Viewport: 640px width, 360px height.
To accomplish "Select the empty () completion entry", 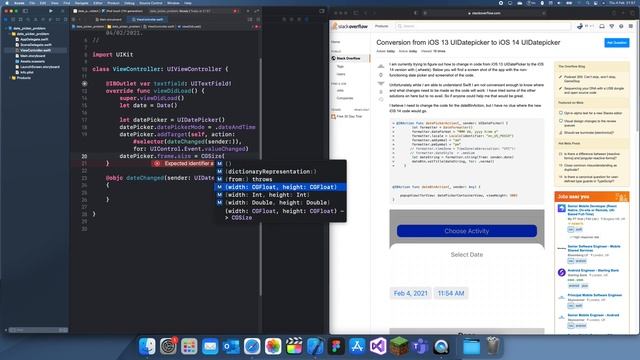I will (x=280, y=164).
